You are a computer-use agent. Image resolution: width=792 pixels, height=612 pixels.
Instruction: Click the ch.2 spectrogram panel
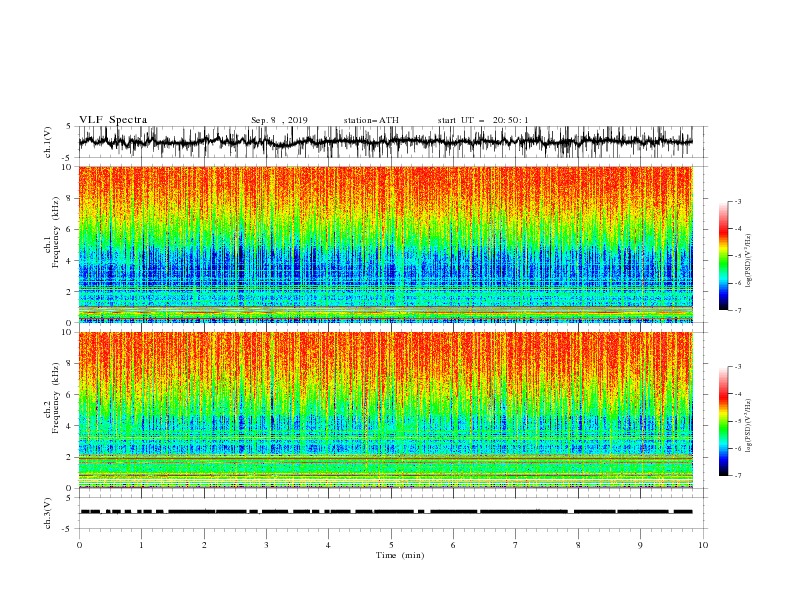point(386,410)
